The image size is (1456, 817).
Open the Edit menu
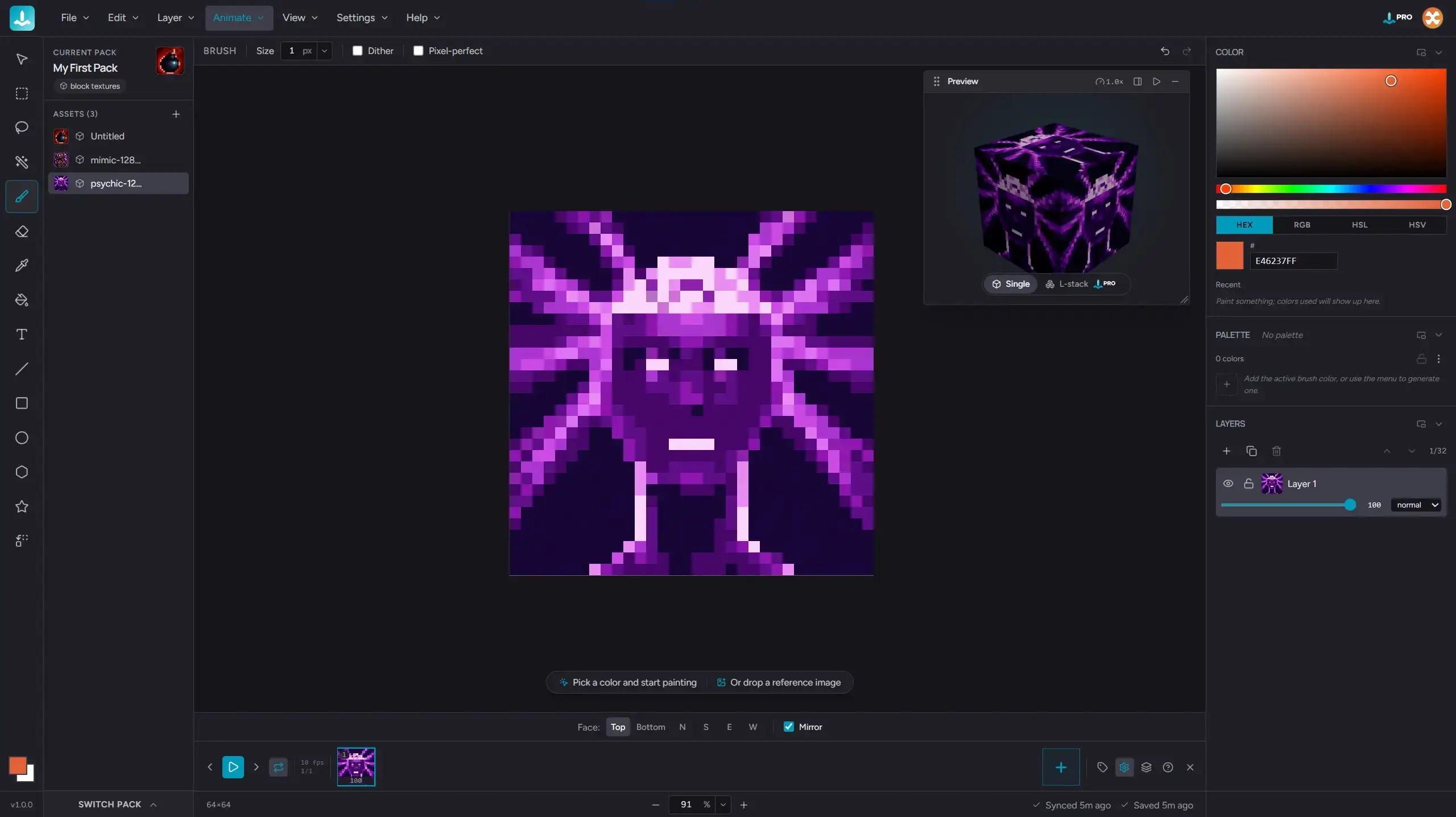pos(123,18)
